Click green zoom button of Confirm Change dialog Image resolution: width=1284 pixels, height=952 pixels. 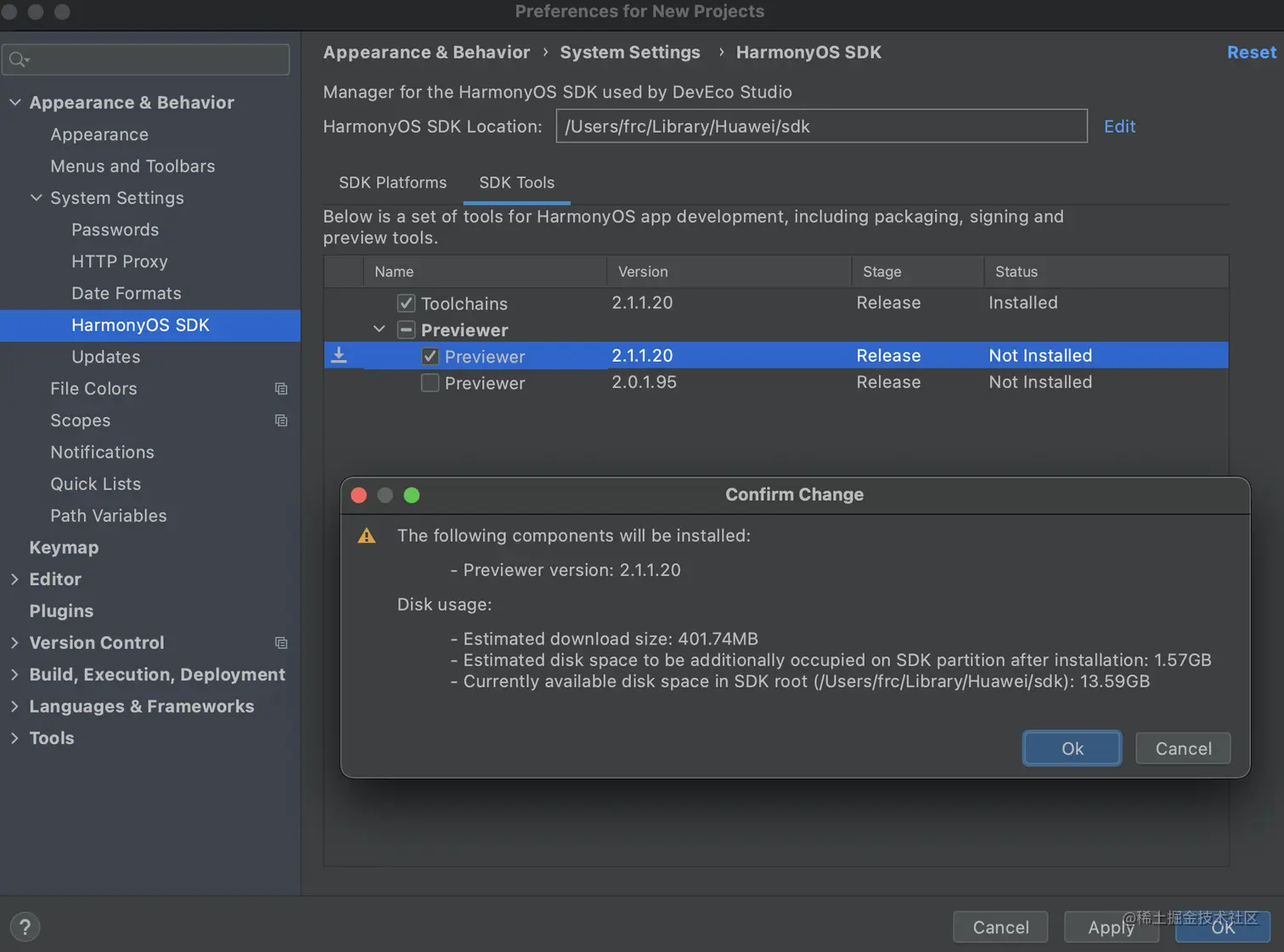point(412,495)
